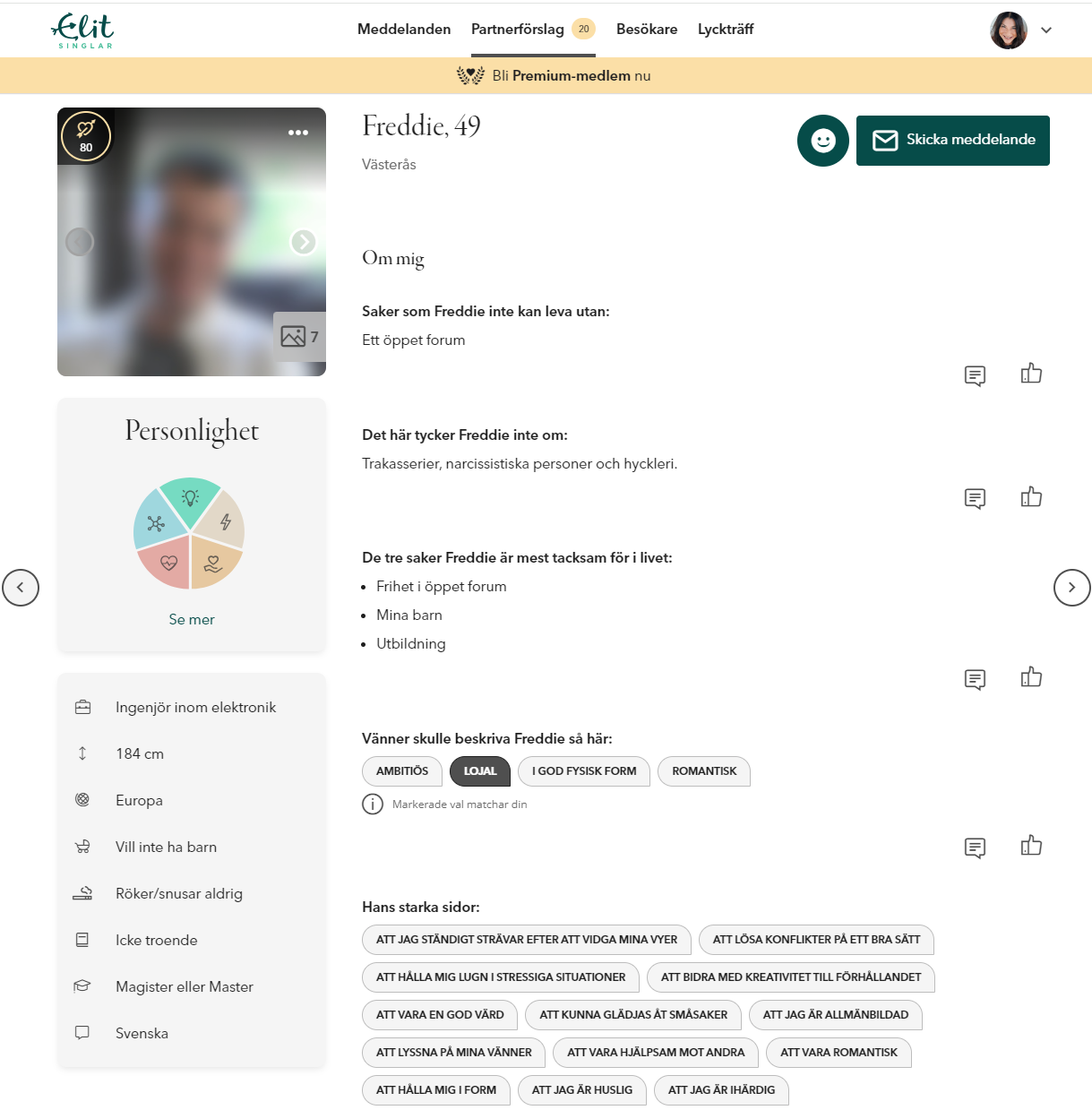The width and height of the screenshot is (1092, 1110).
Task: Click ATT JAG ÄR HUSLIG tag
Action: click(x=582, y=1090)
